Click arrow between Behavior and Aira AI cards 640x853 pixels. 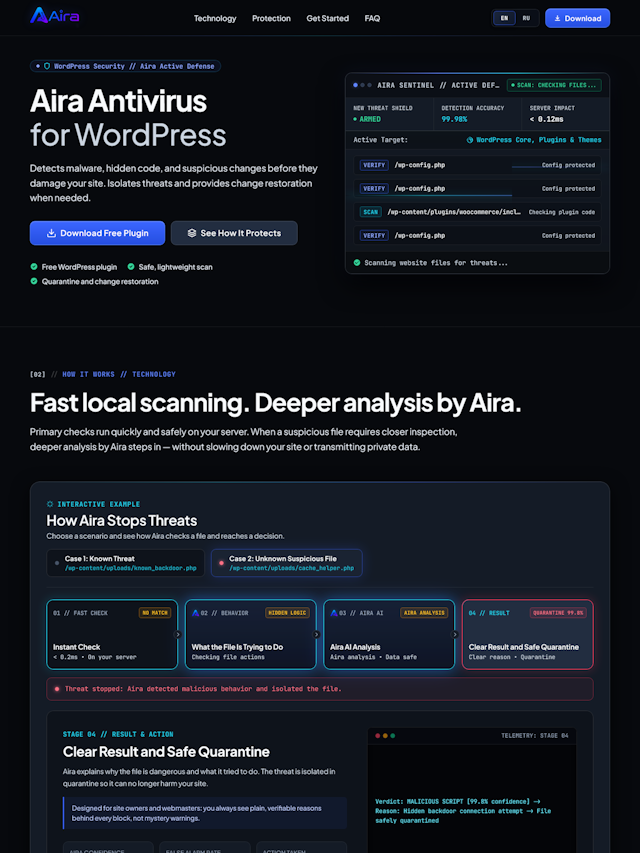coord(316,634)
